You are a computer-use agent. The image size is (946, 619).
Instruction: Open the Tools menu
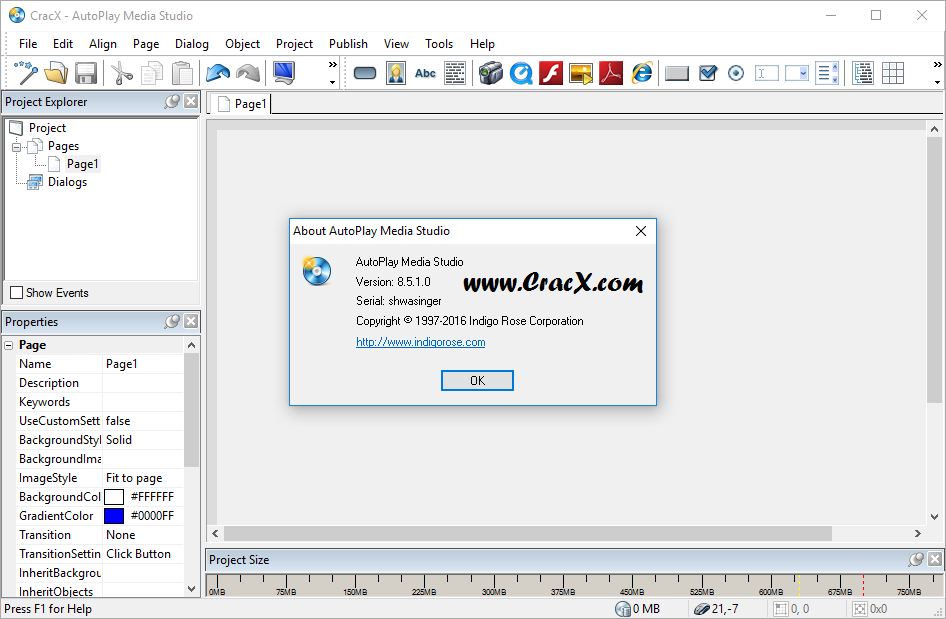pyautogui.click(x=439, y=44)
